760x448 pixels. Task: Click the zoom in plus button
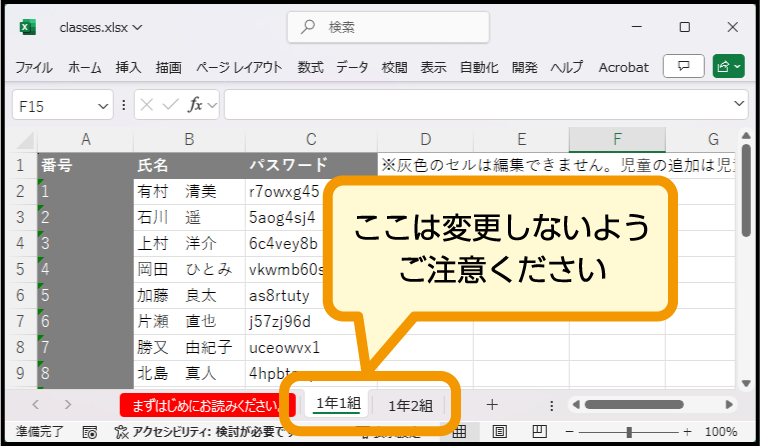click(x=687, y=432)
